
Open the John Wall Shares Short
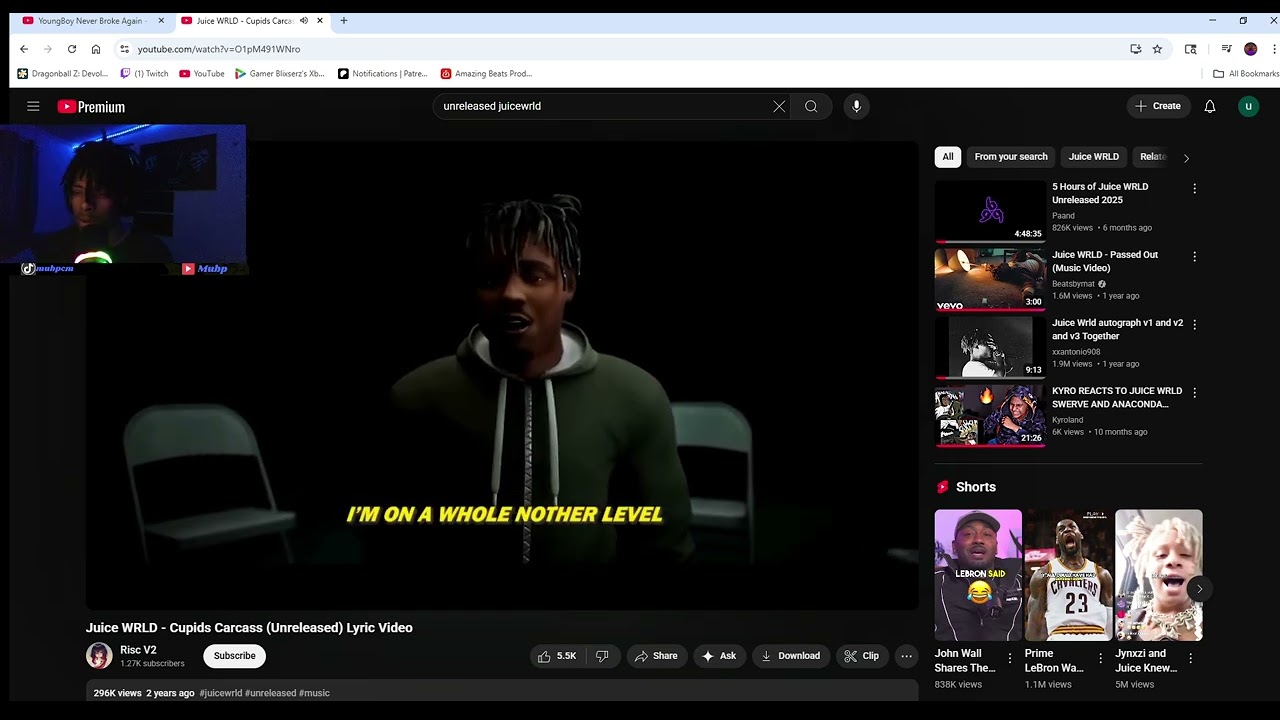pos(978,575)
